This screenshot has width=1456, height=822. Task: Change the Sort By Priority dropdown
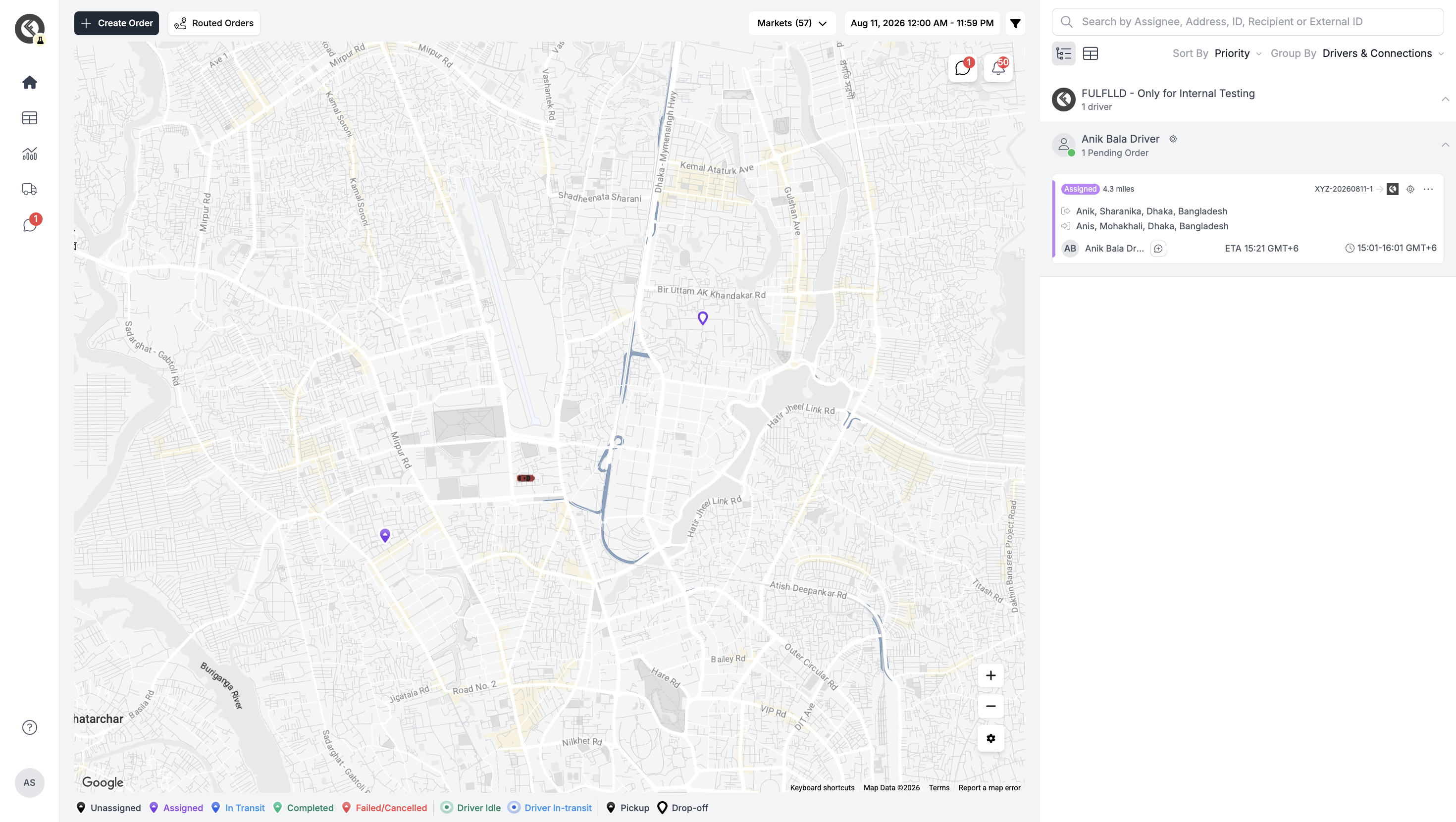tap(1238, 53)
